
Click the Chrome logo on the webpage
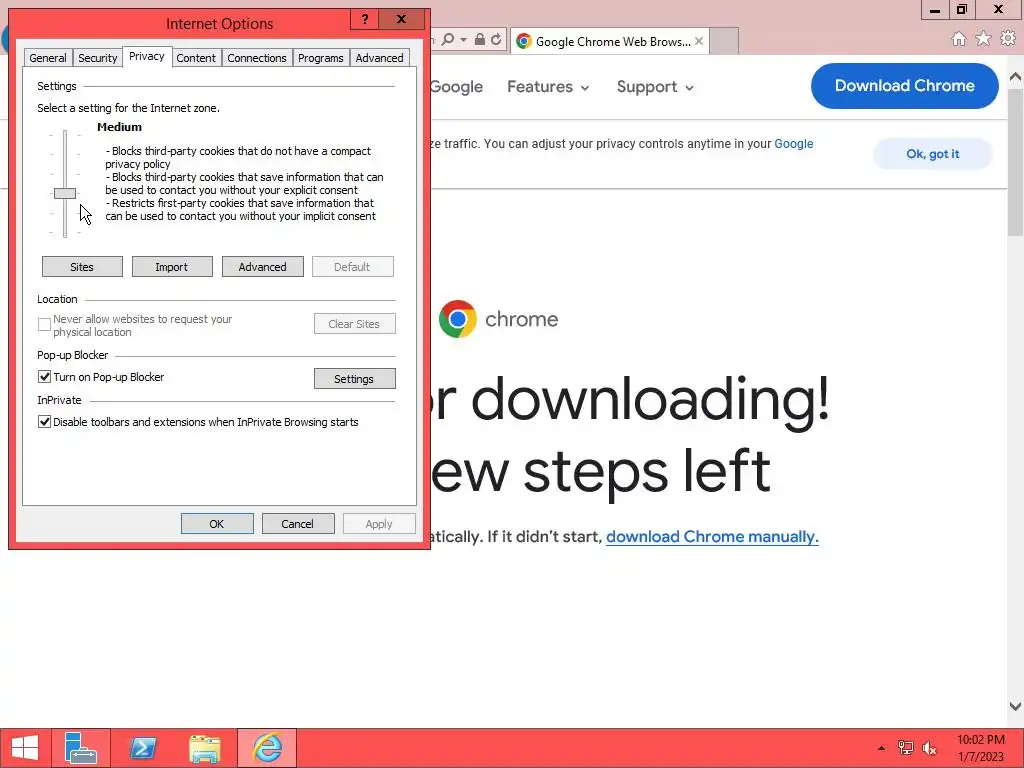tap(457, 319)
